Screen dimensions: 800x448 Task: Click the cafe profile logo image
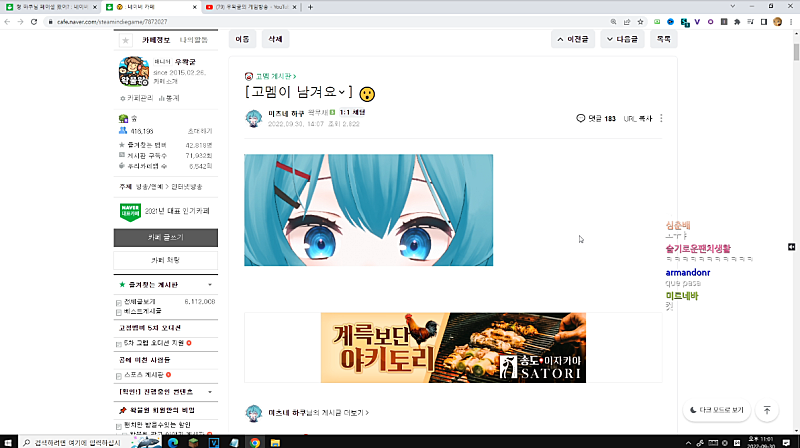click(x=134, y=71)
